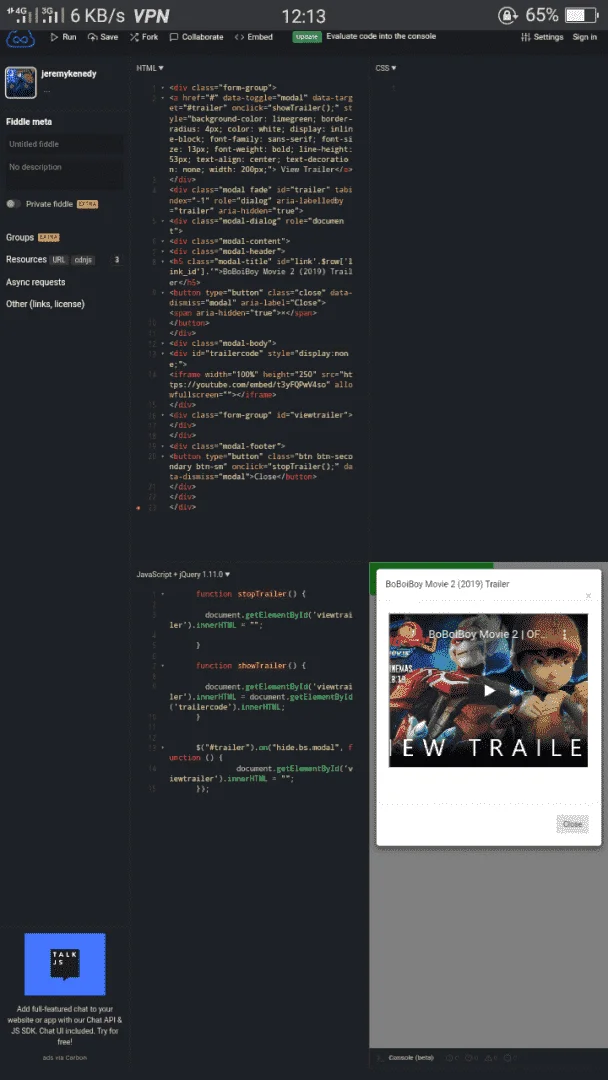Click the Sign in link
This screenshot has width=608, height=1080.
(585, 37)
